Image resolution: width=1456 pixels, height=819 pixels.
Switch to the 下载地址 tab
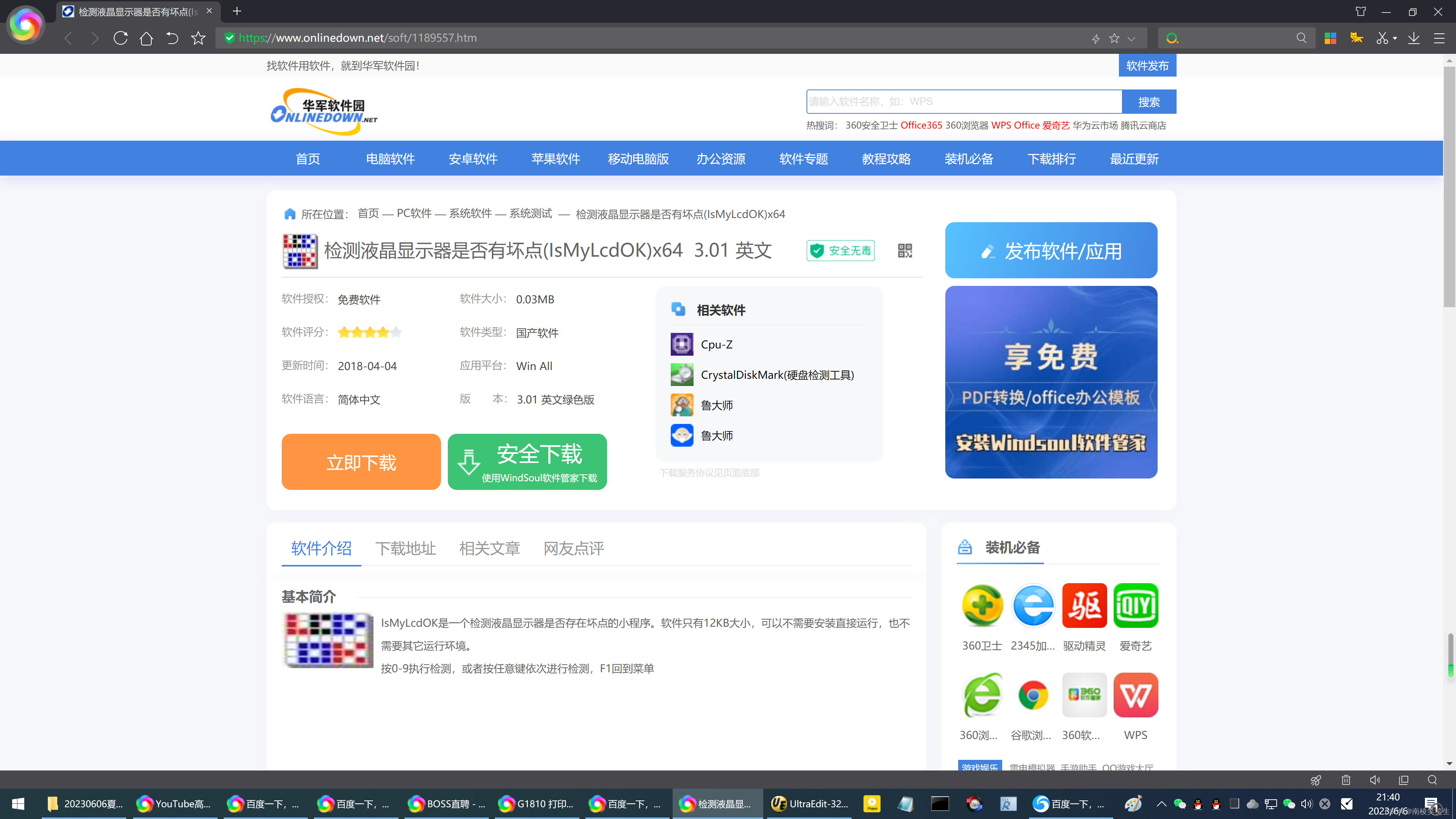click(405, 548)
